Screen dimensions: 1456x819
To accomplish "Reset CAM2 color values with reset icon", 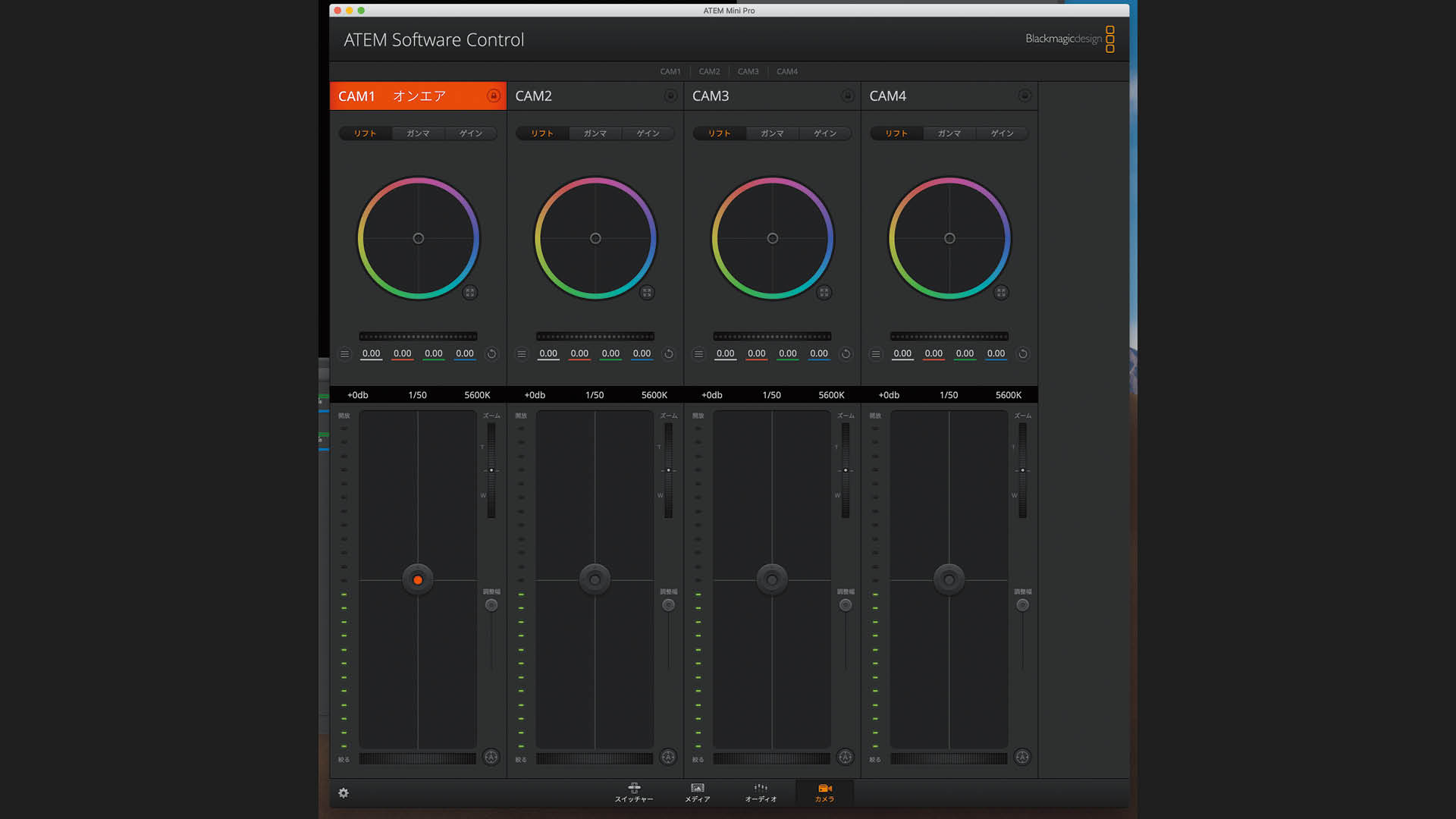I will (669, 354).
